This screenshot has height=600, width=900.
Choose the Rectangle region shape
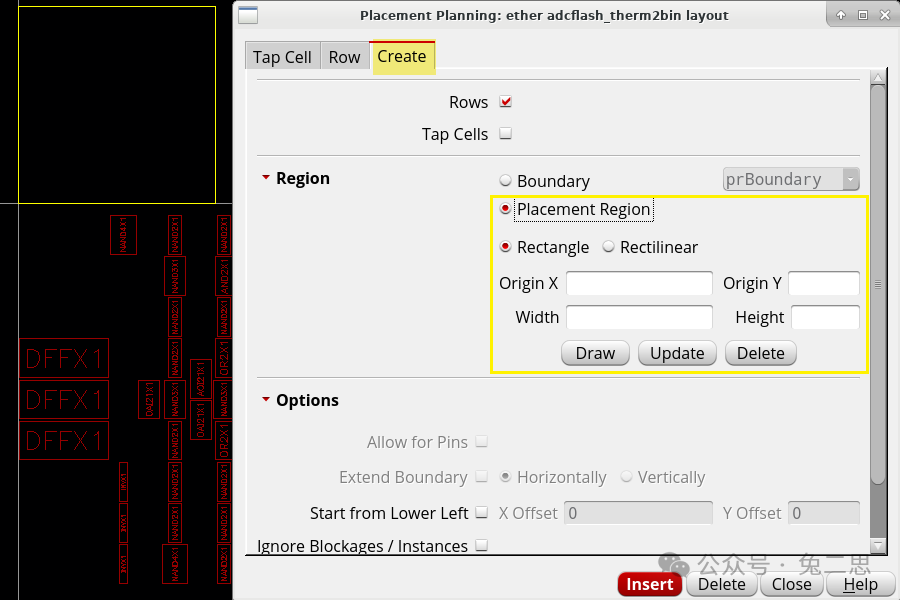(505, 246)
